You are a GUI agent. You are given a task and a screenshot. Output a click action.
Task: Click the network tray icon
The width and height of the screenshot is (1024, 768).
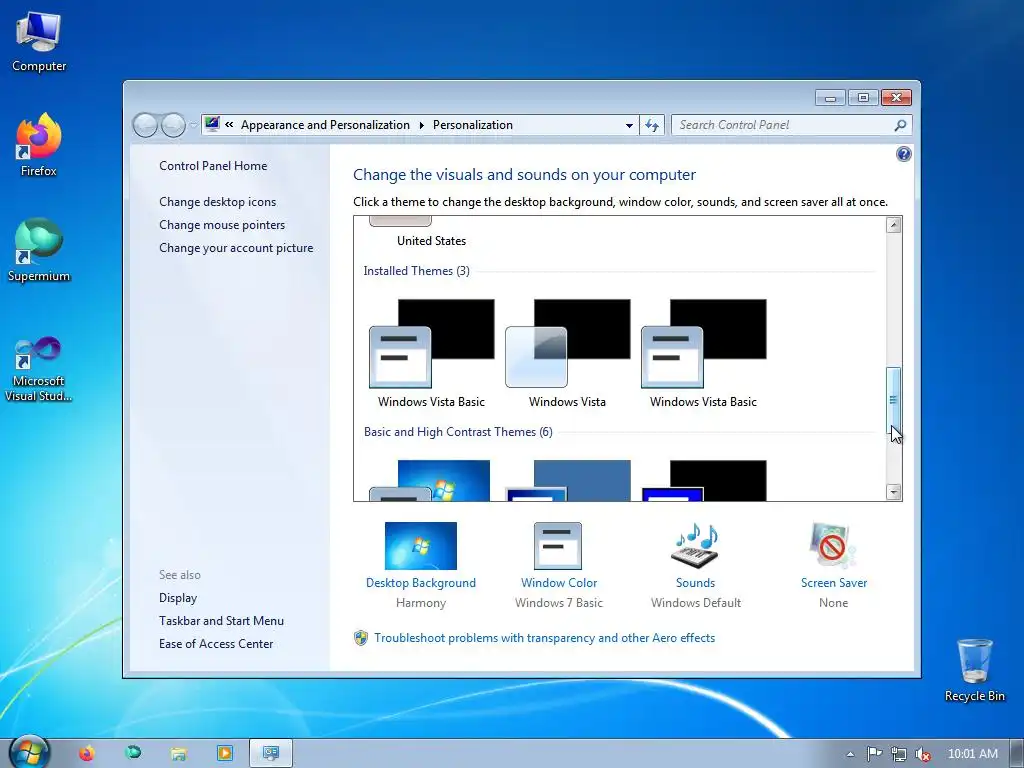(899, 754)
